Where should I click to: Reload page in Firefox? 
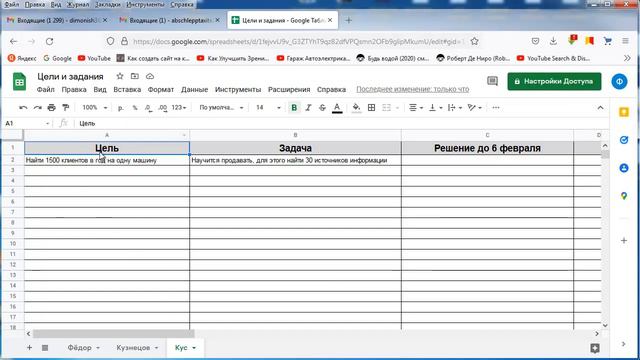tap(49, 41)
